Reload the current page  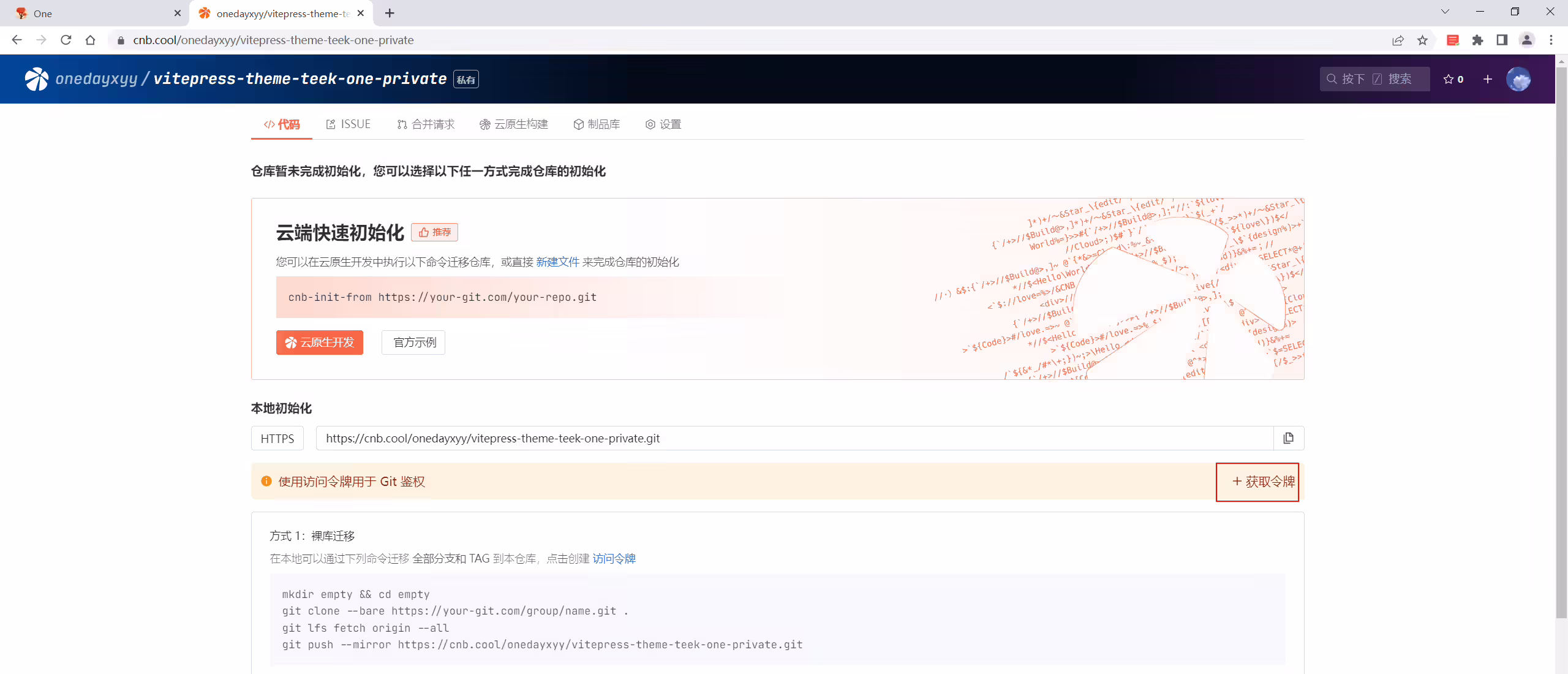tap(66, 40)
